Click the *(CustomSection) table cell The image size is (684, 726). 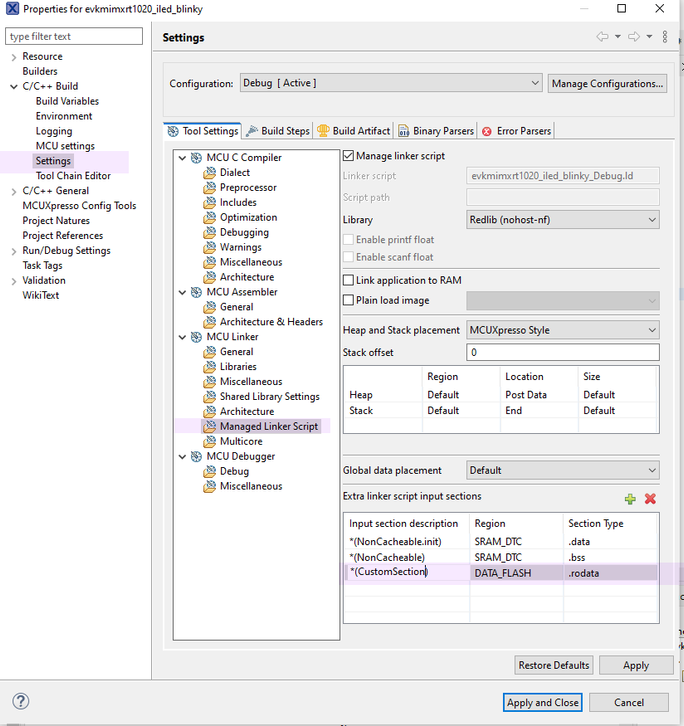click(407, 572)
